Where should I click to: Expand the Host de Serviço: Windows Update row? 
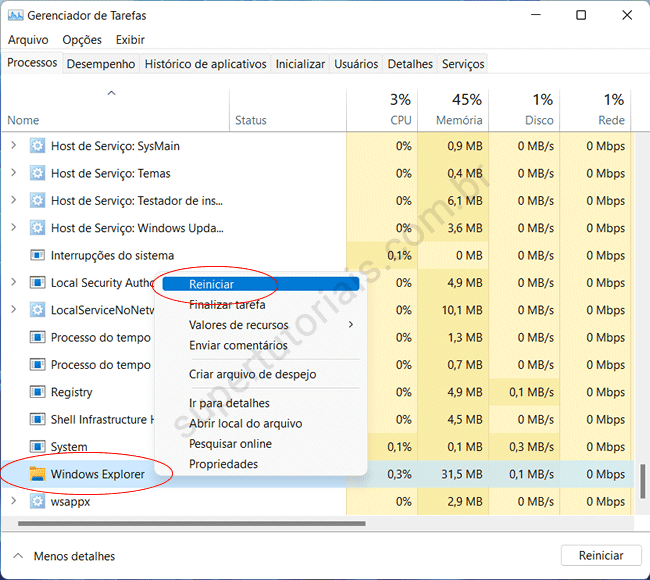tap(14, 228)
